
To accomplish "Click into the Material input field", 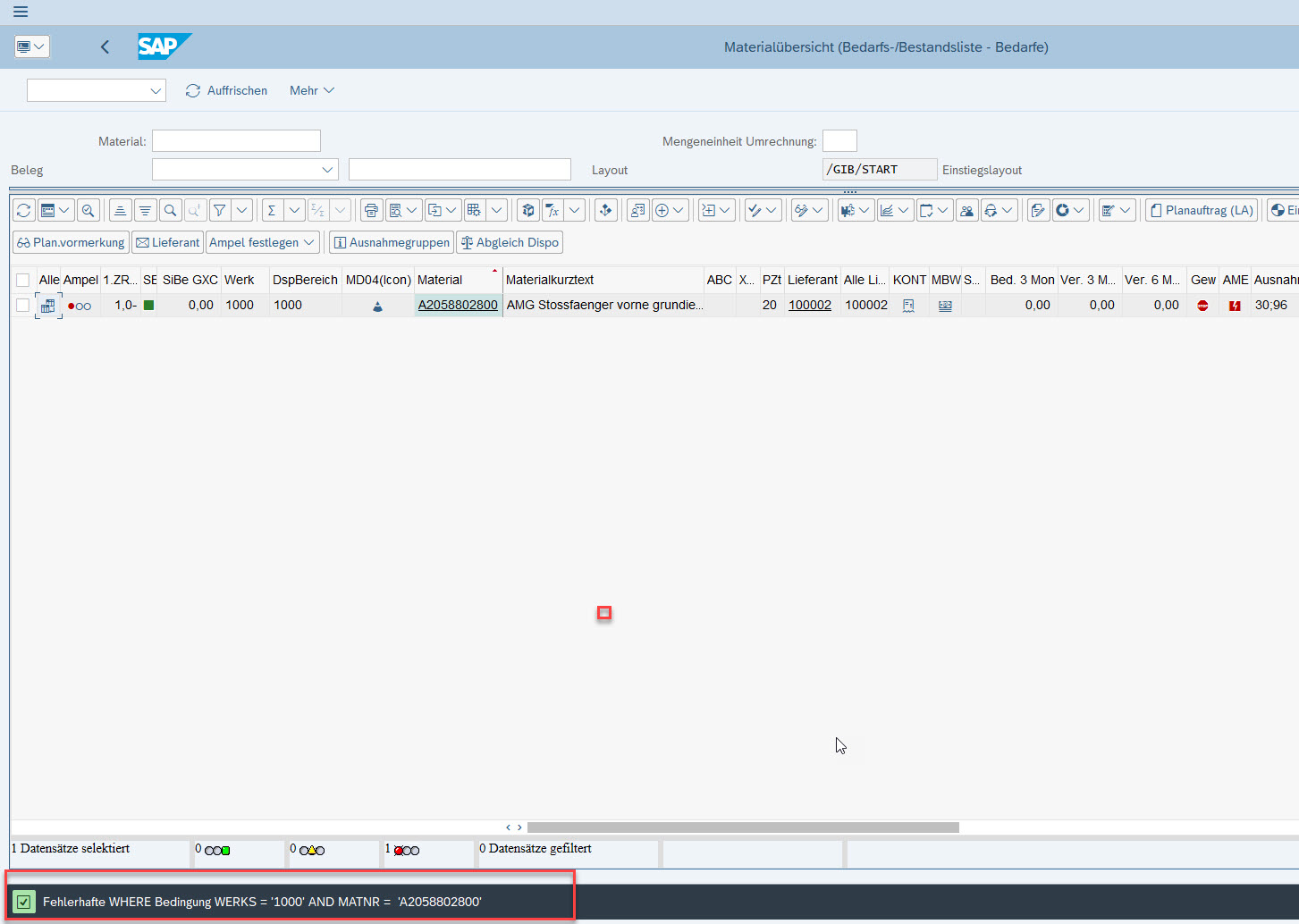I will coord(236,141).
